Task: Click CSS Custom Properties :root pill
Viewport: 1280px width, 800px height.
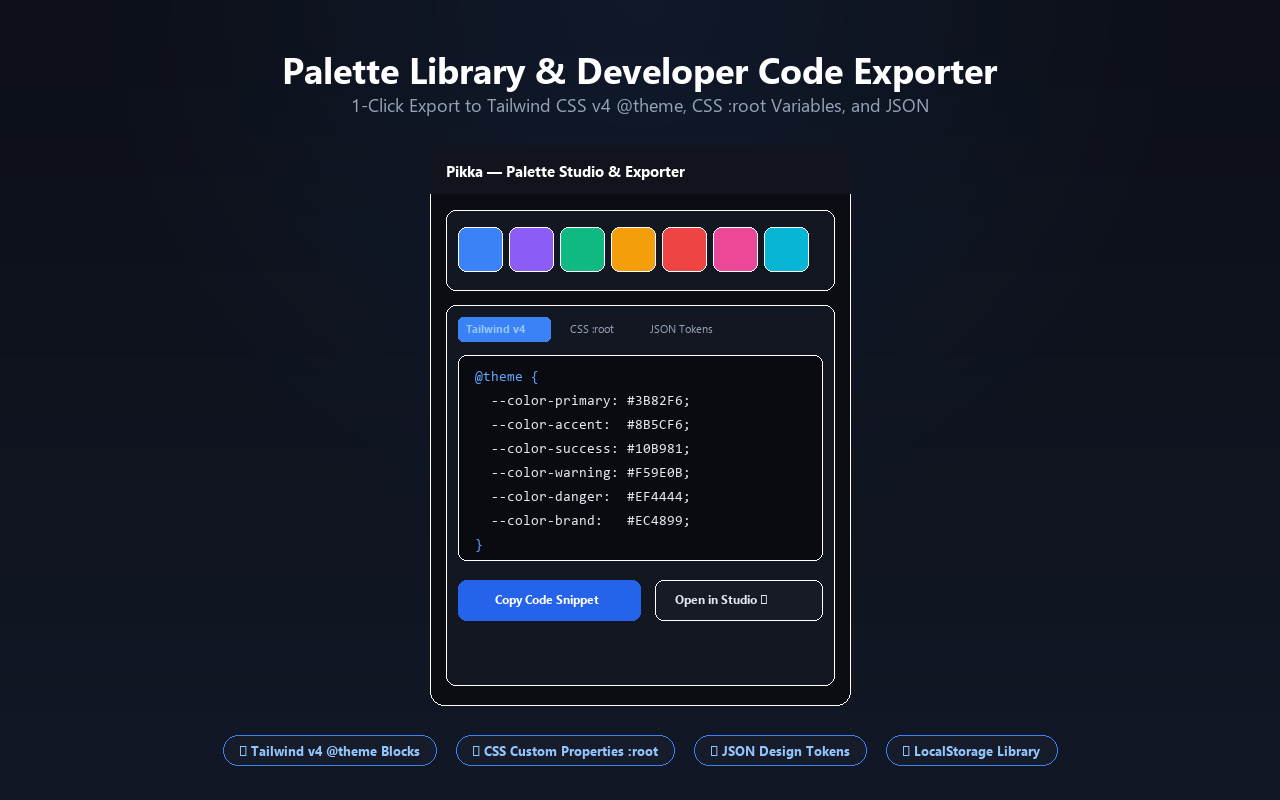Action: click(x=565, y=751)
